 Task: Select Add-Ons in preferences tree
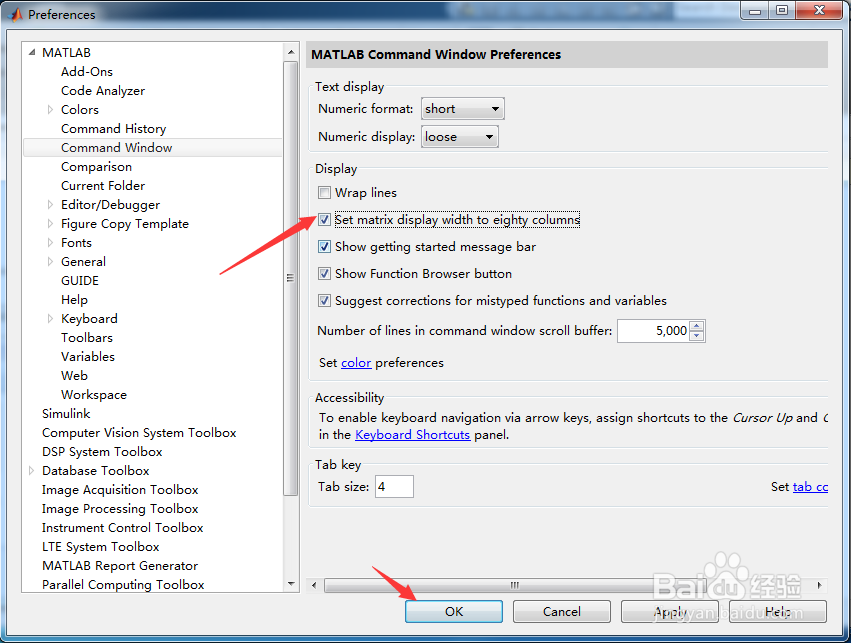(x=87, y=72)
